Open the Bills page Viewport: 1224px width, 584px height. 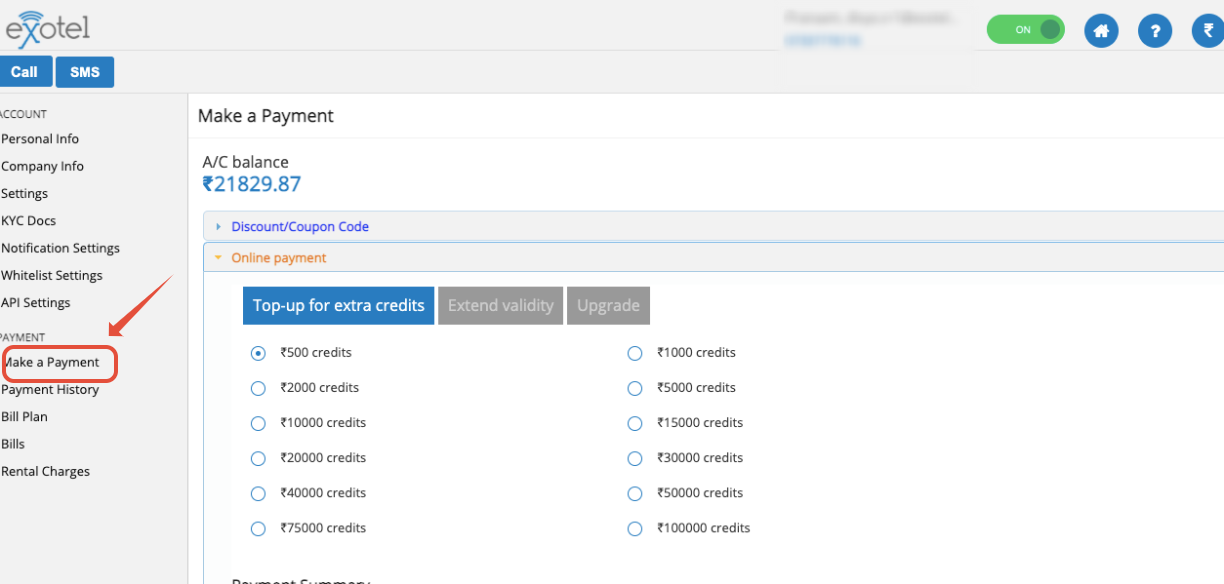[14, 443]
